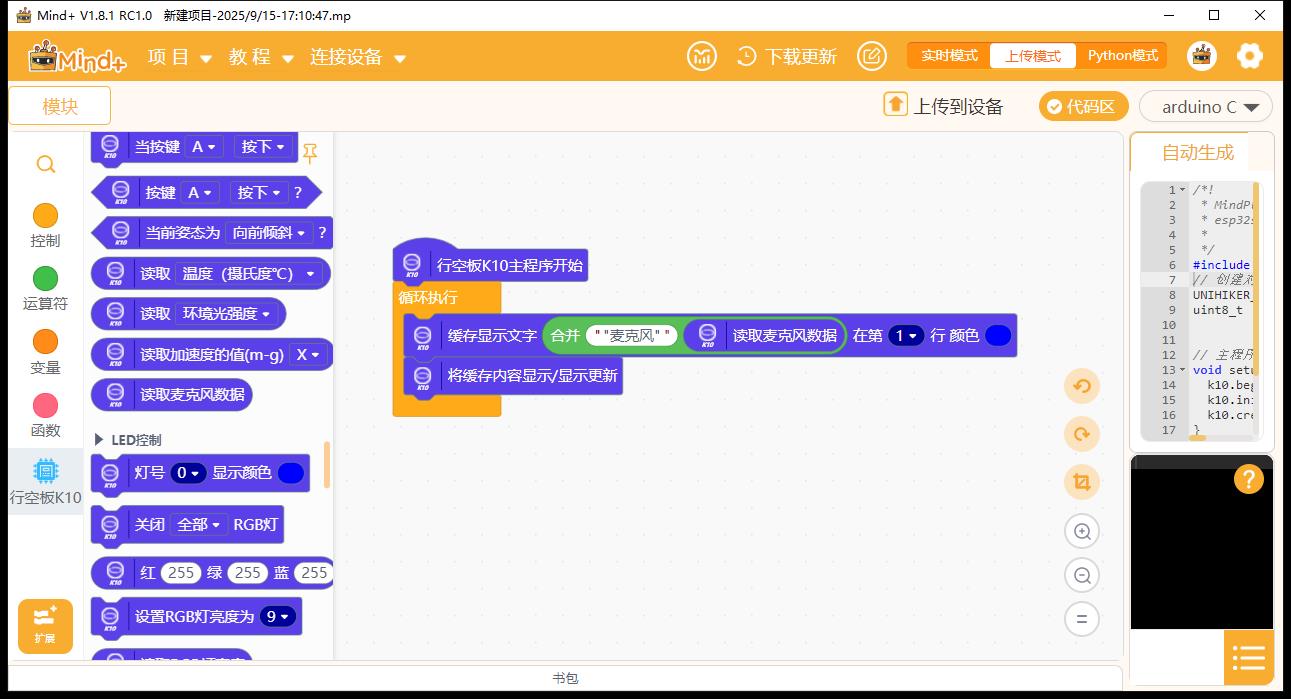The width and height of the screenshot is (1291, 699).
Task: Switch to 实时模式 mode
Action: [x=949, y=56]
